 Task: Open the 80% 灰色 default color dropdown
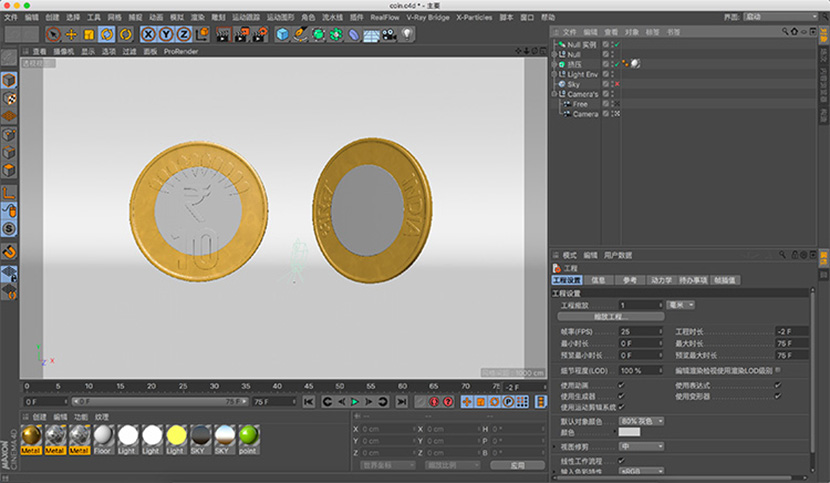pyautogui.click(x=642, y=421)
